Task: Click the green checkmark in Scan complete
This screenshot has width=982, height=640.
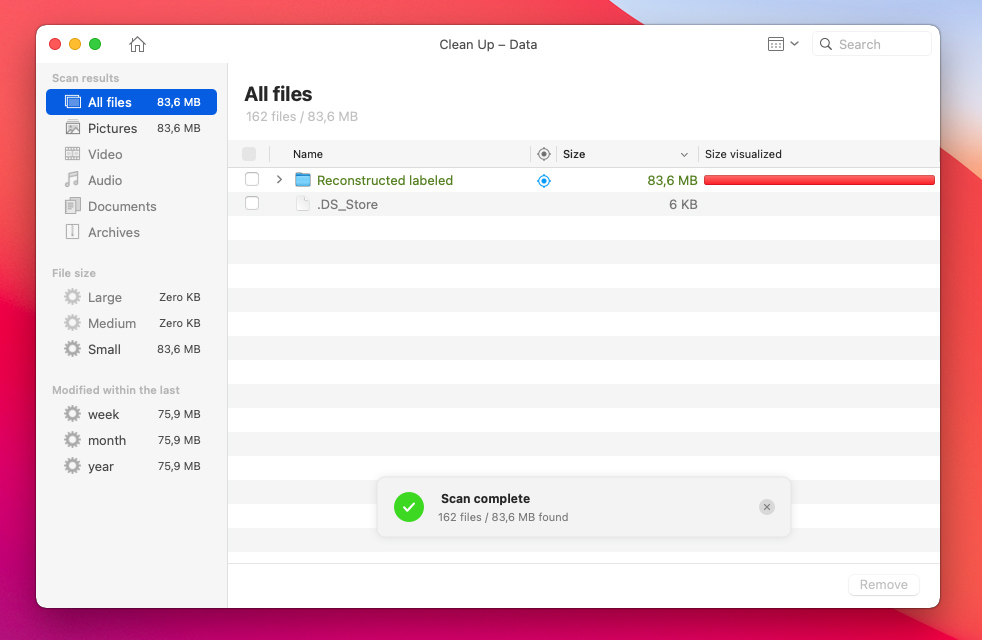Action: coord(409,507)
